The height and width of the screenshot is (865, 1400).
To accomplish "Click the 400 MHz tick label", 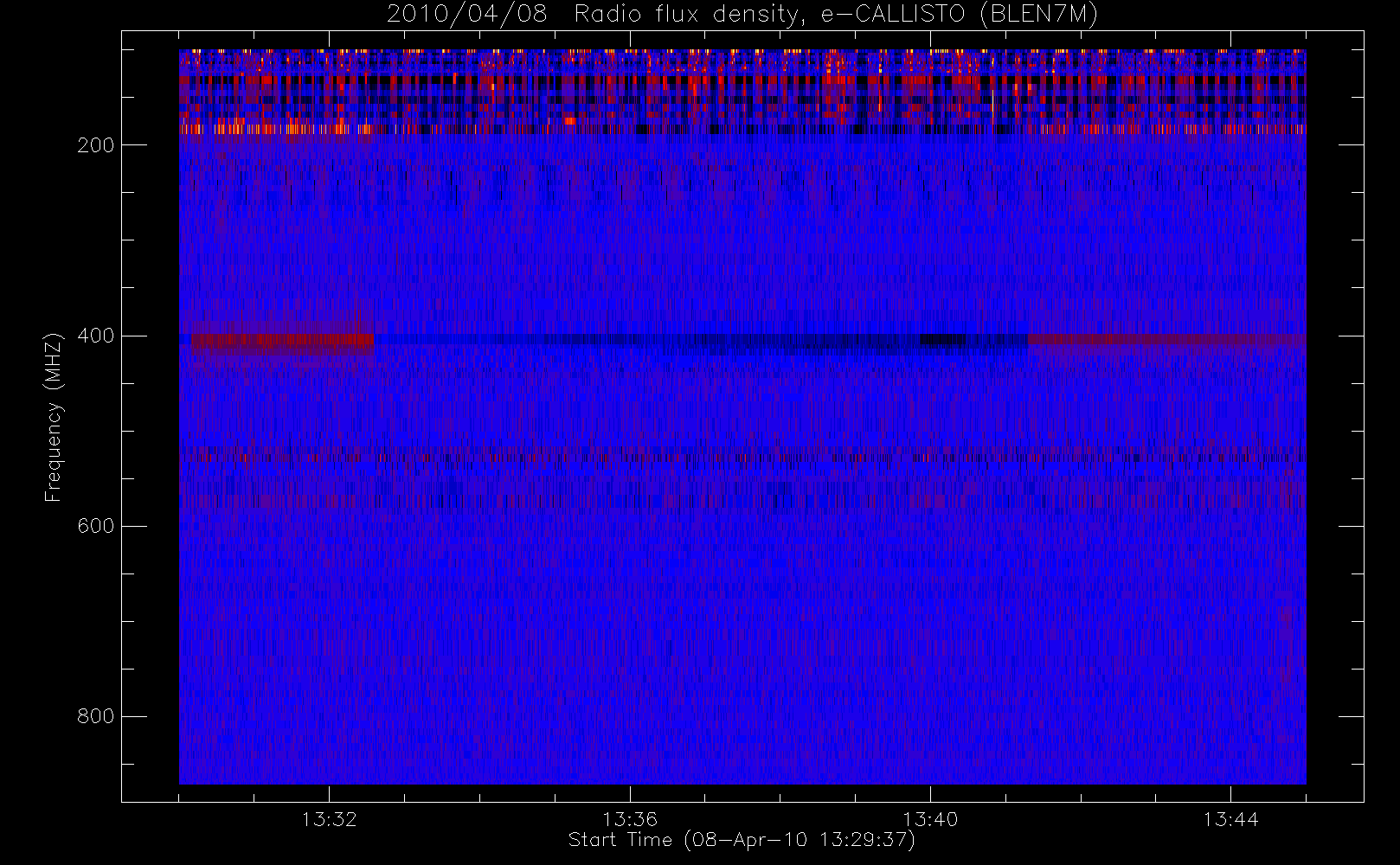I will point(96,336).
